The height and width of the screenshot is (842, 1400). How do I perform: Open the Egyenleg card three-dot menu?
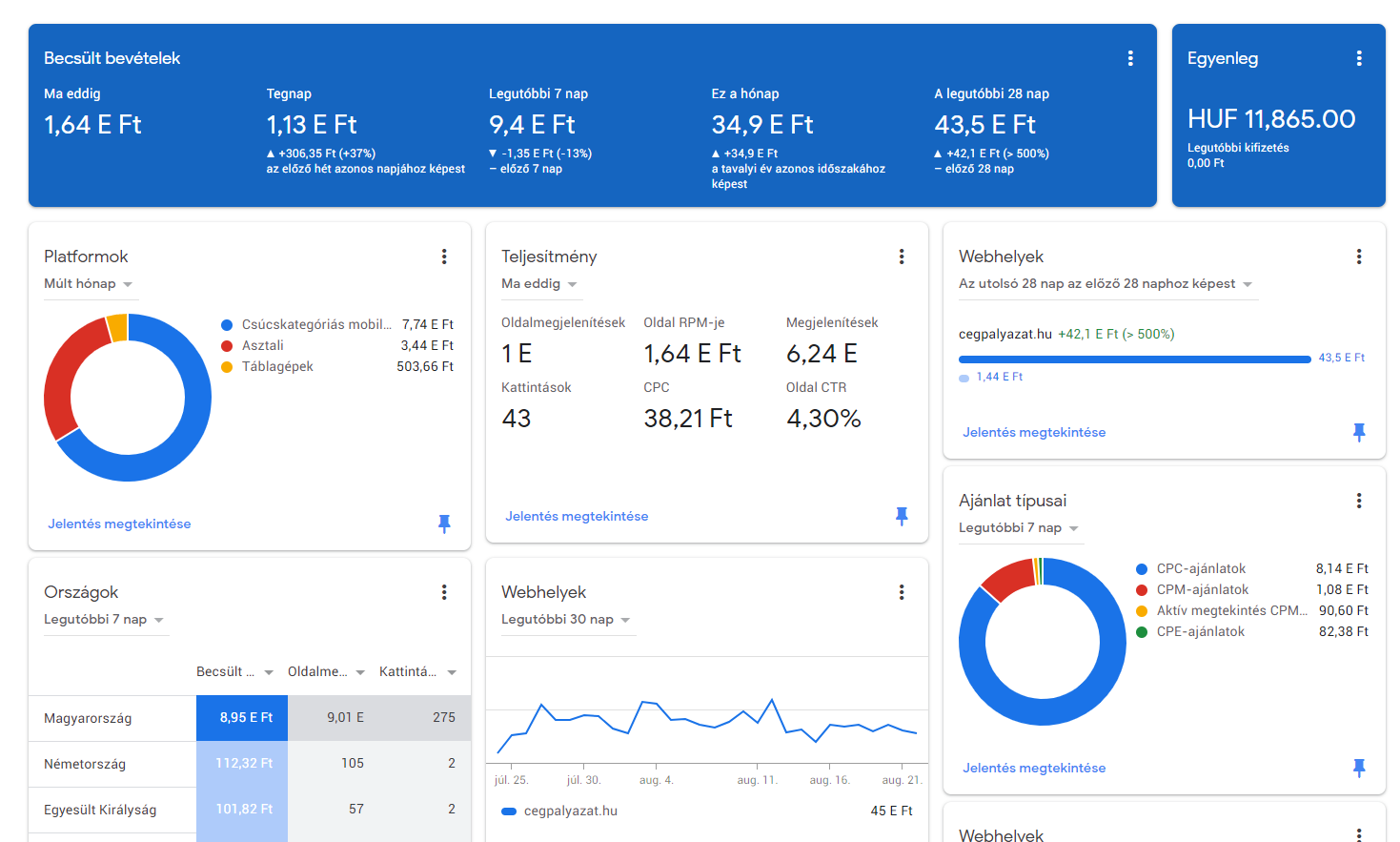pyautogui.click(x=1359, y=58)
